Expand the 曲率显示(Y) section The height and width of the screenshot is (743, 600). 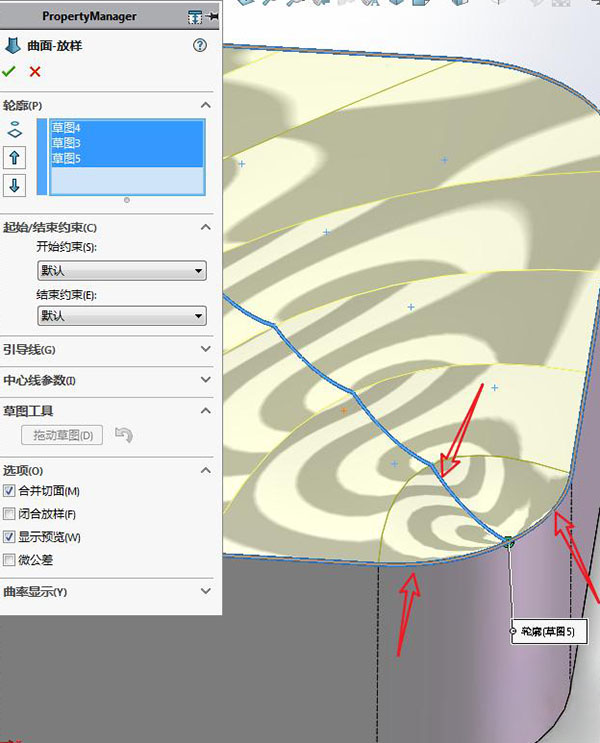point(206,591)
